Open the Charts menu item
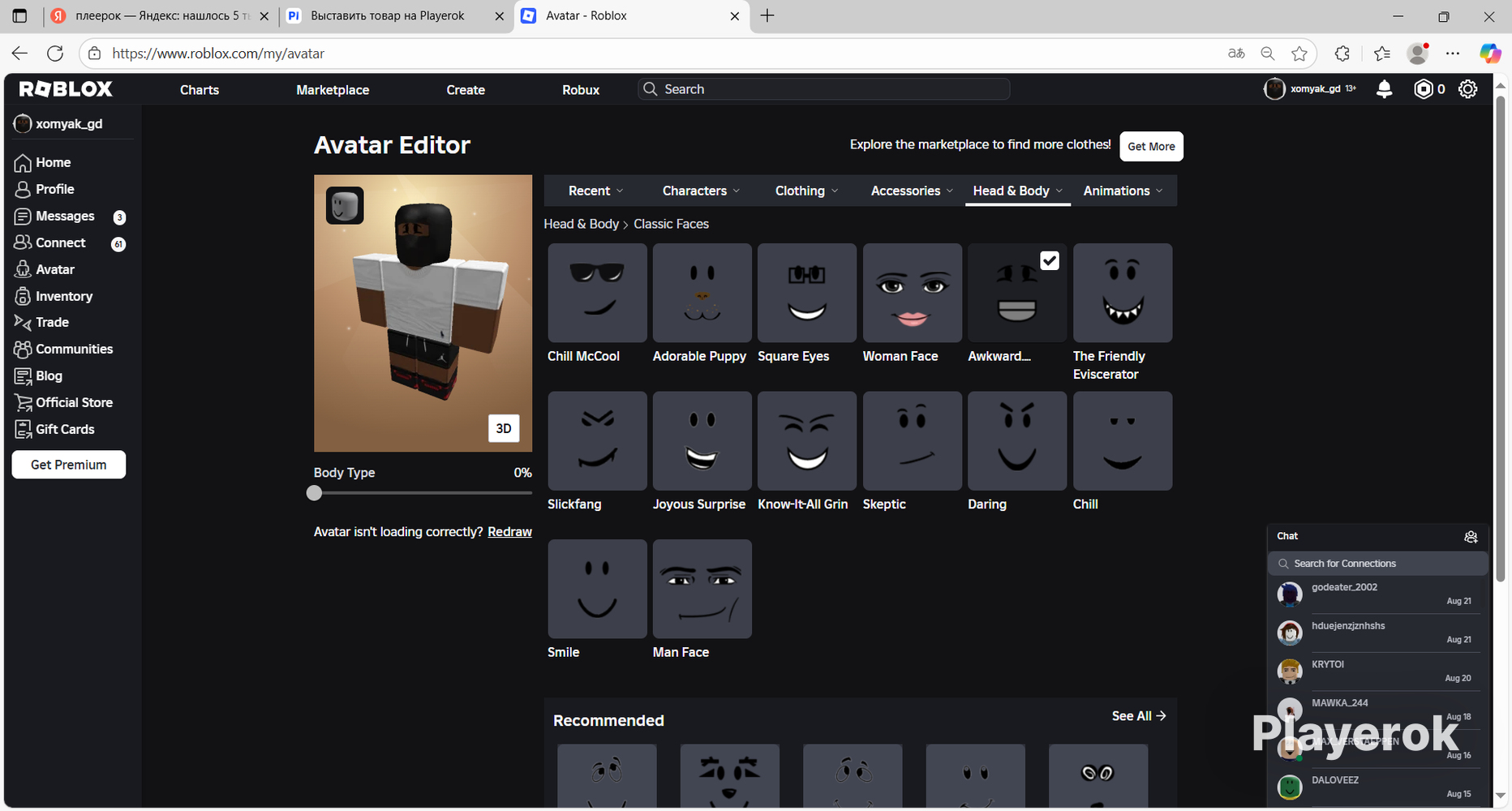 pyautogui.click(x=200, y=90)
